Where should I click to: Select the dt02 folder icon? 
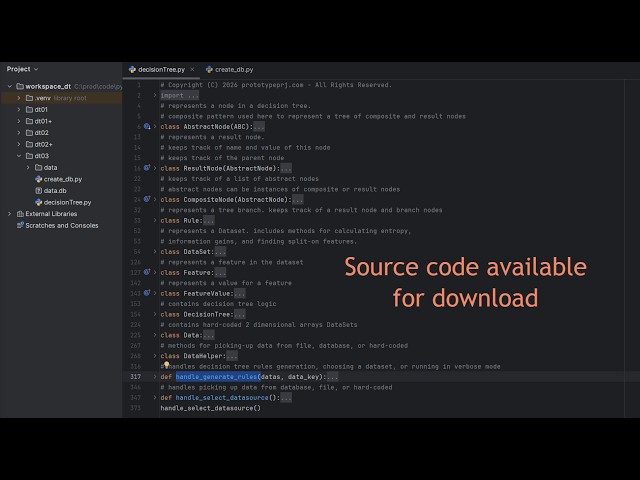29,133
